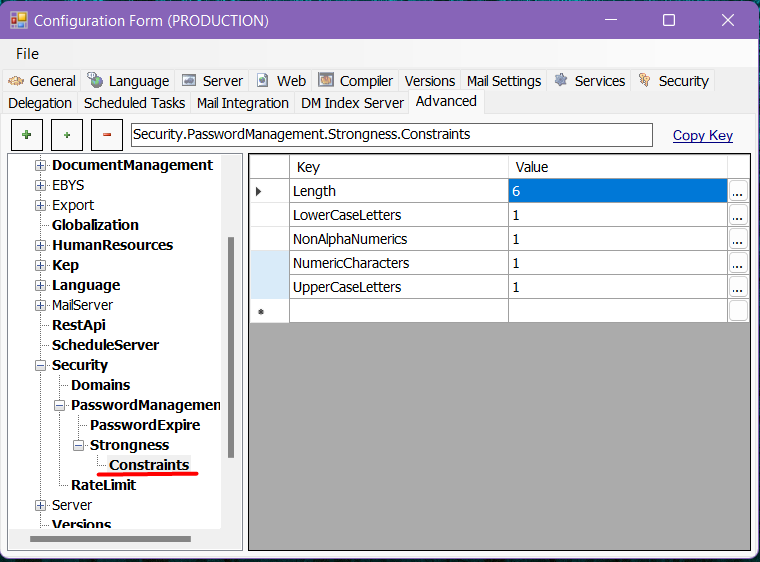Open ellipsis editor for UpperCaseLetters value
The width and height of the screenshot is (760, 562).
(738, 287)
